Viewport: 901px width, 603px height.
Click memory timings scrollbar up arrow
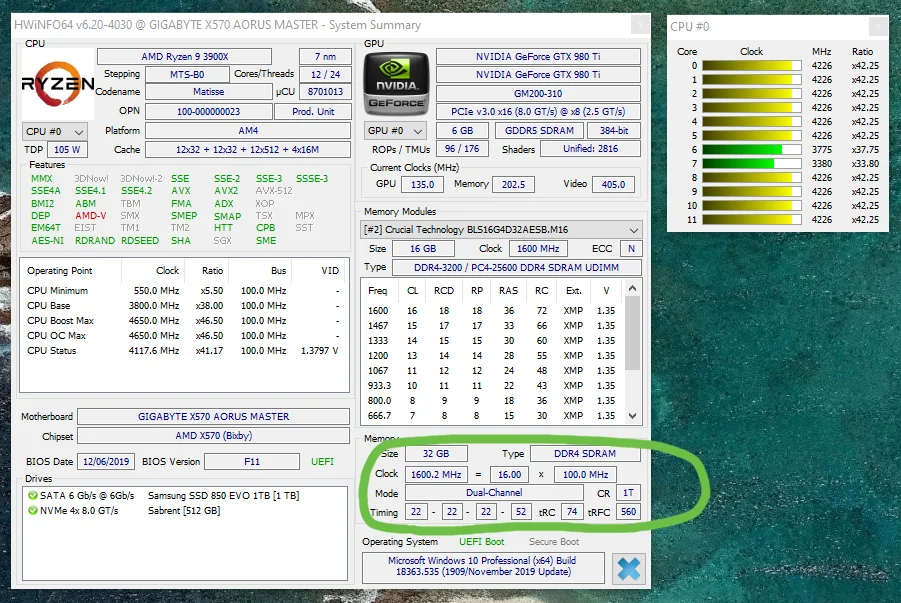pyautogui.click(x=633, y=289)
